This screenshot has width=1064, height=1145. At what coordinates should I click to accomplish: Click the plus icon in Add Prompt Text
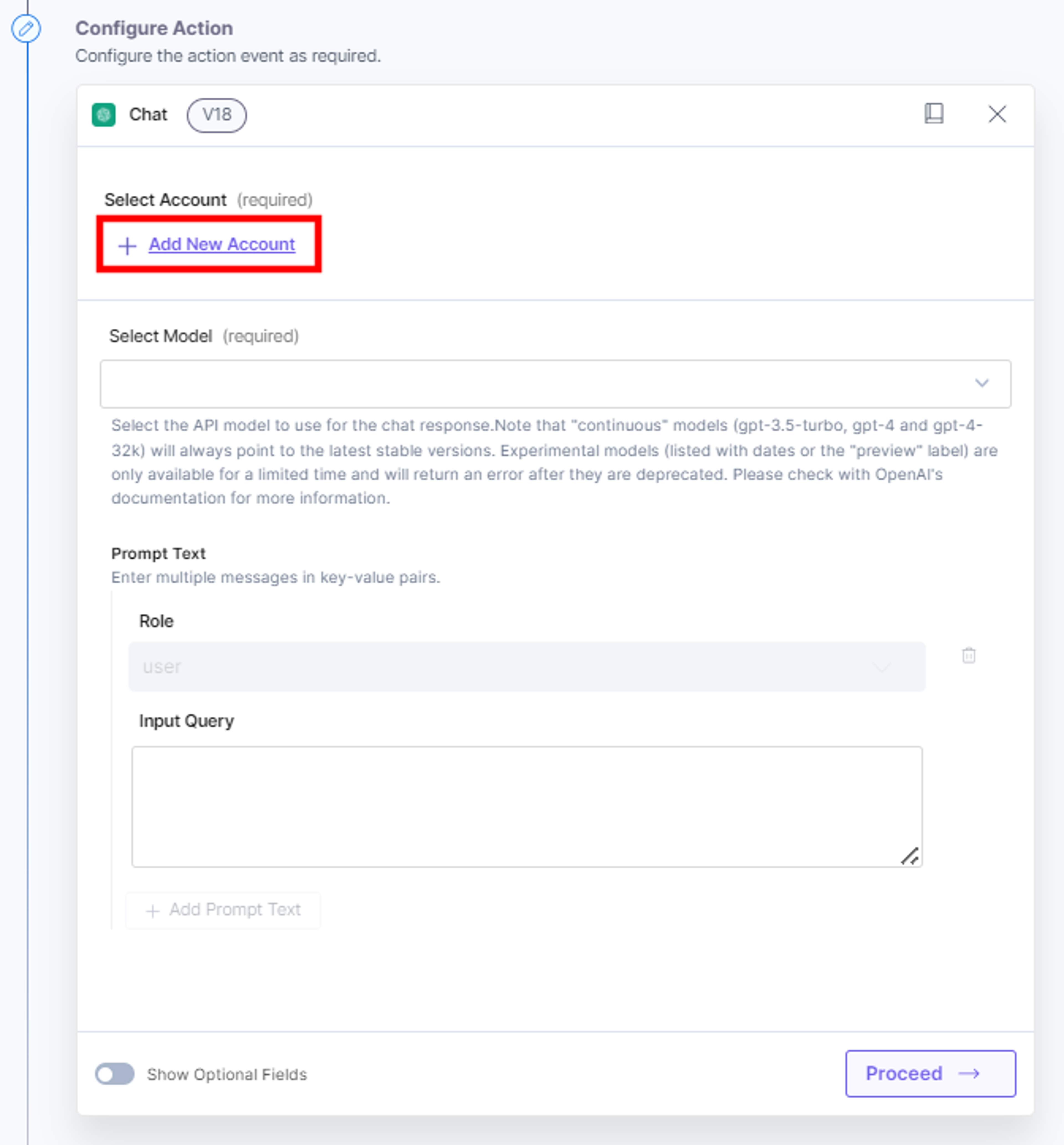point(153,911)
